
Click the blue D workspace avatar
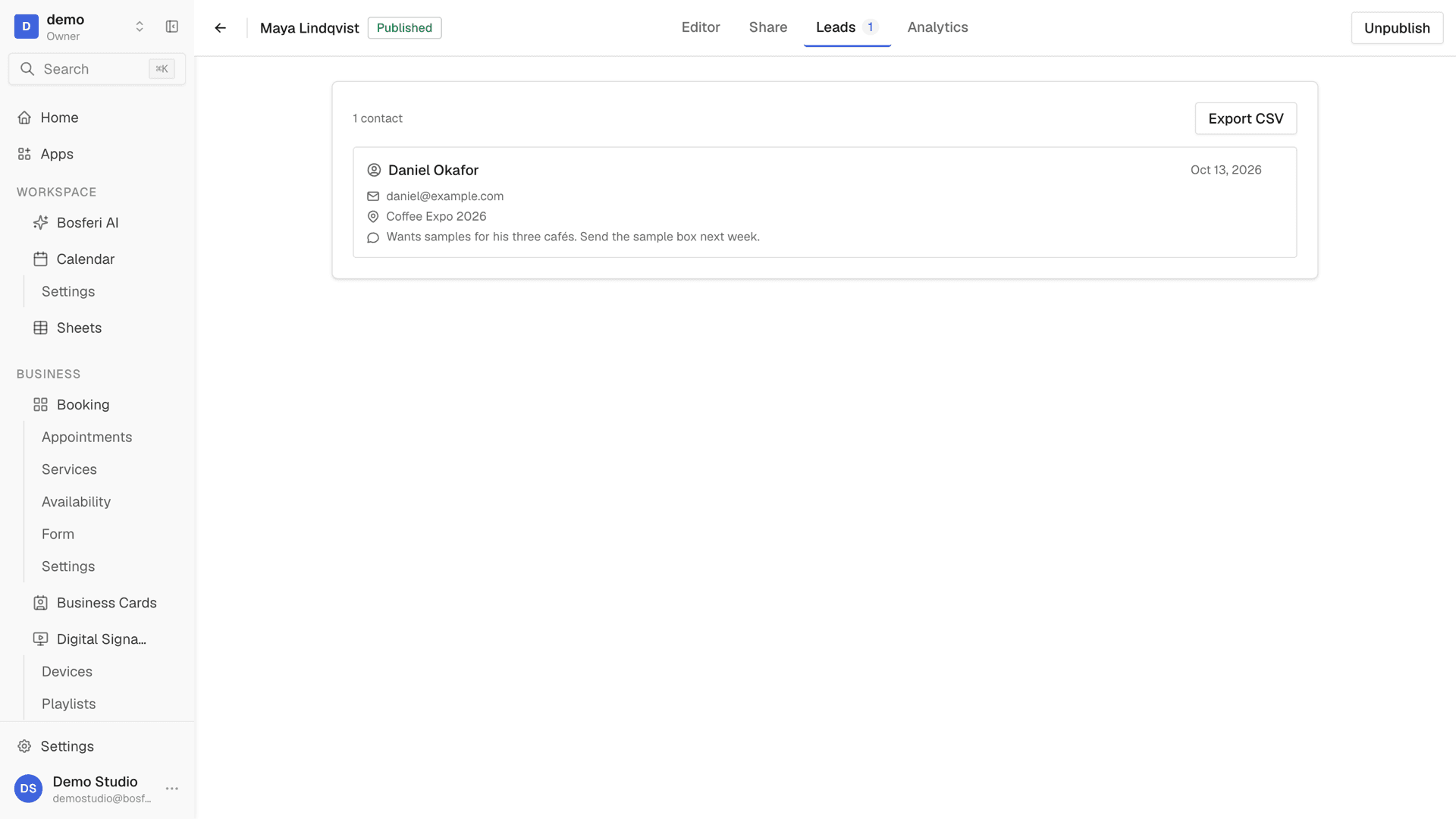[27, 27]
